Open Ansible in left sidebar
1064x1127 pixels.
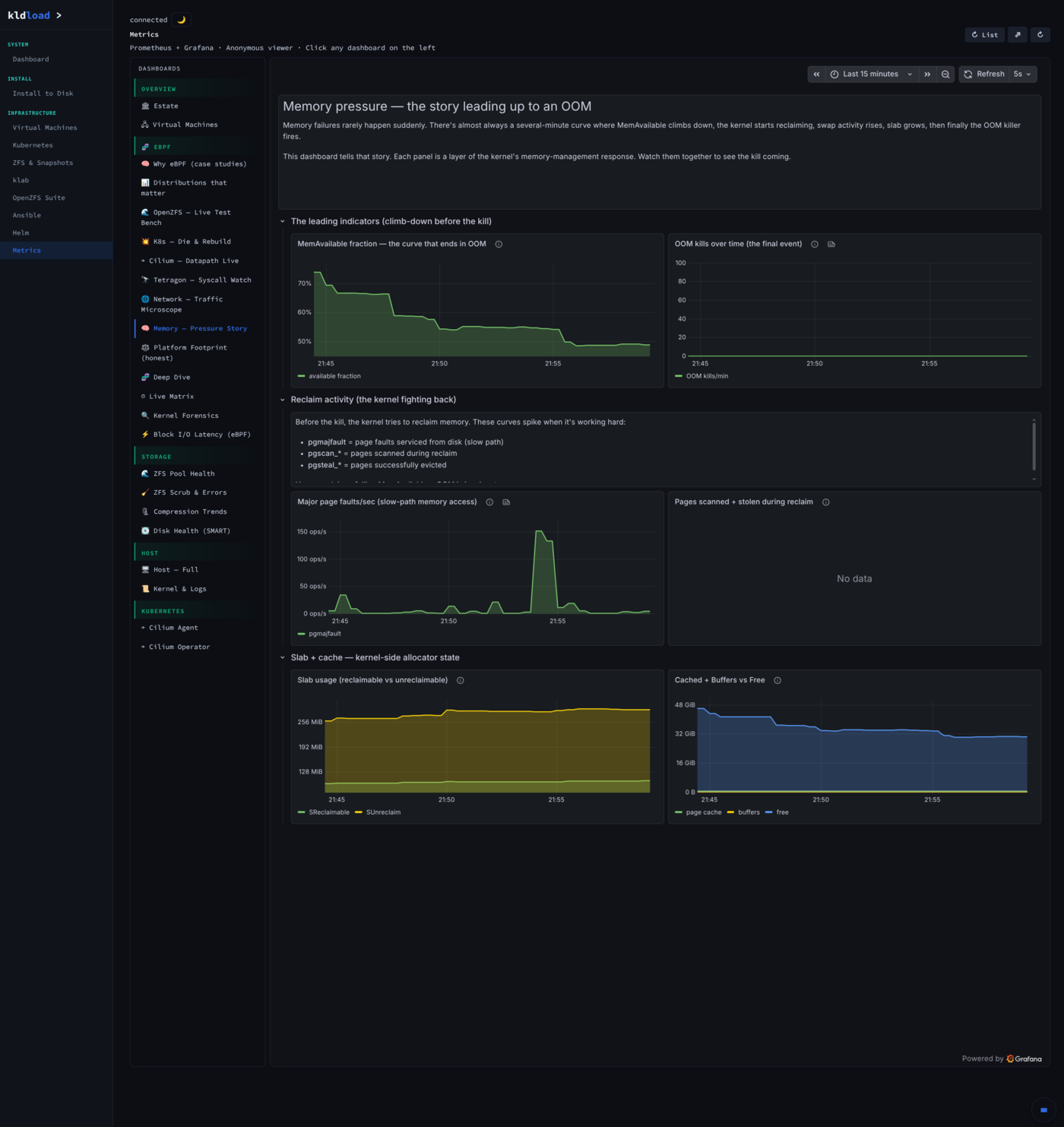56,215
